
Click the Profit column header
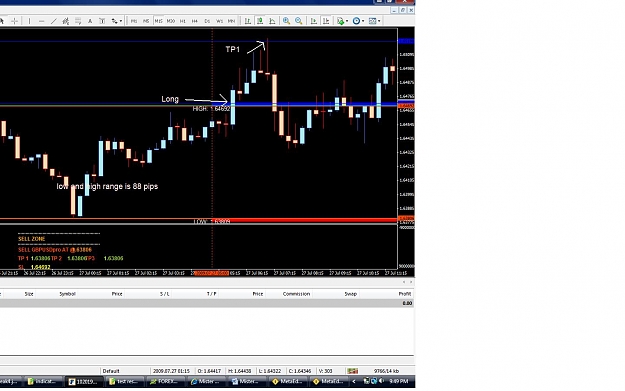coord(405,294)
